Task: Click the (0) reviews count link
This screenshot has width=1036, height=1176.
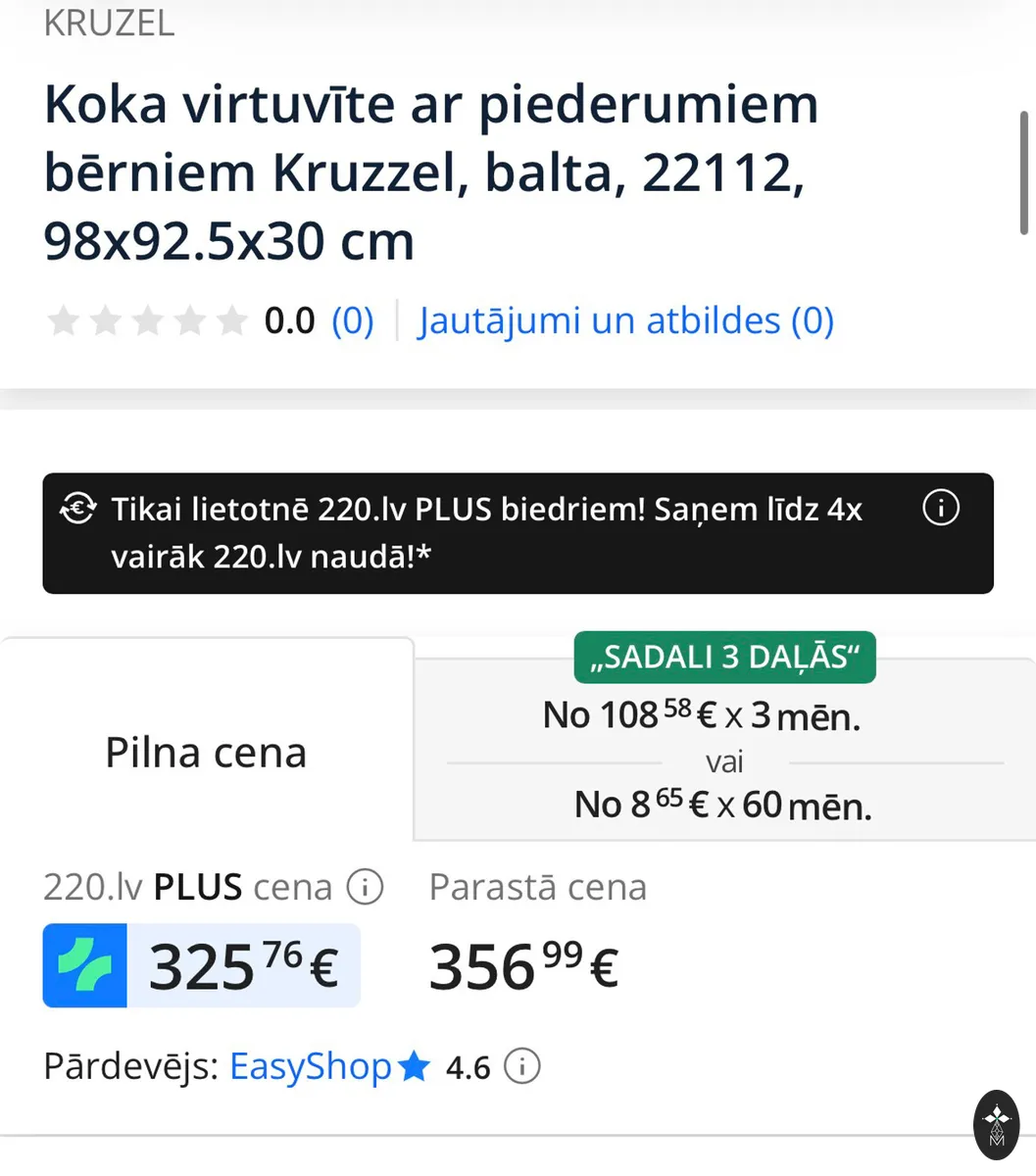Action: [353, 320]
